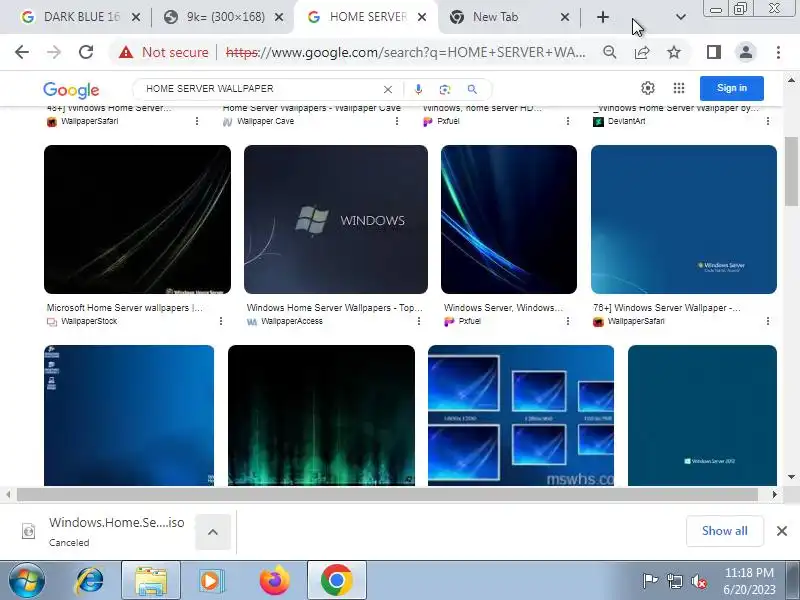Open Windows Server, Windows... Pxfuel link

point(503,308)
